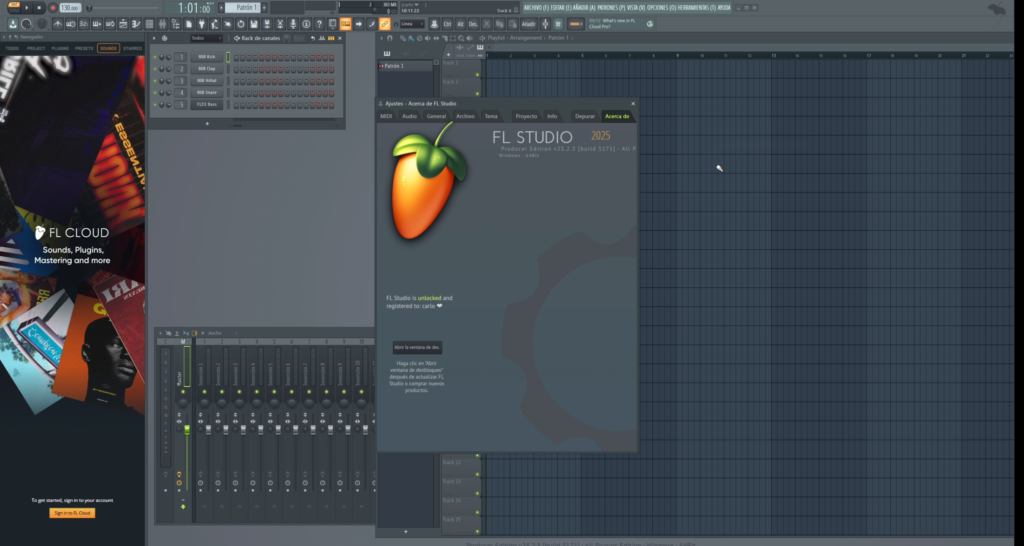Stop playback with the stop button
The width and height of the screenshot is (1024, 546).
tap(39, 8)
